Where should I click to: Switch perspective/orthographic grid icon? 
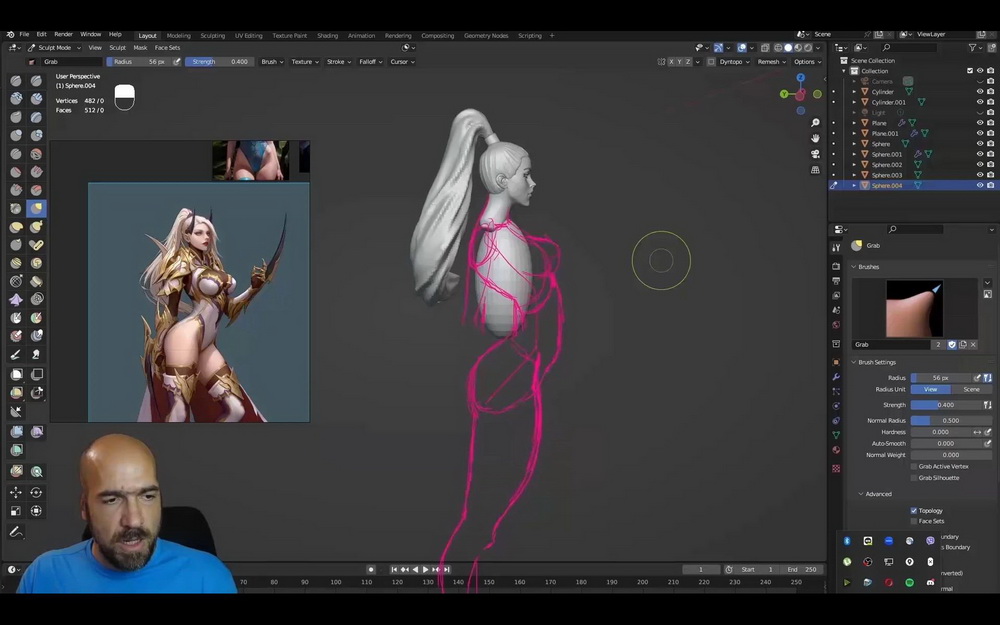point(815,170)
